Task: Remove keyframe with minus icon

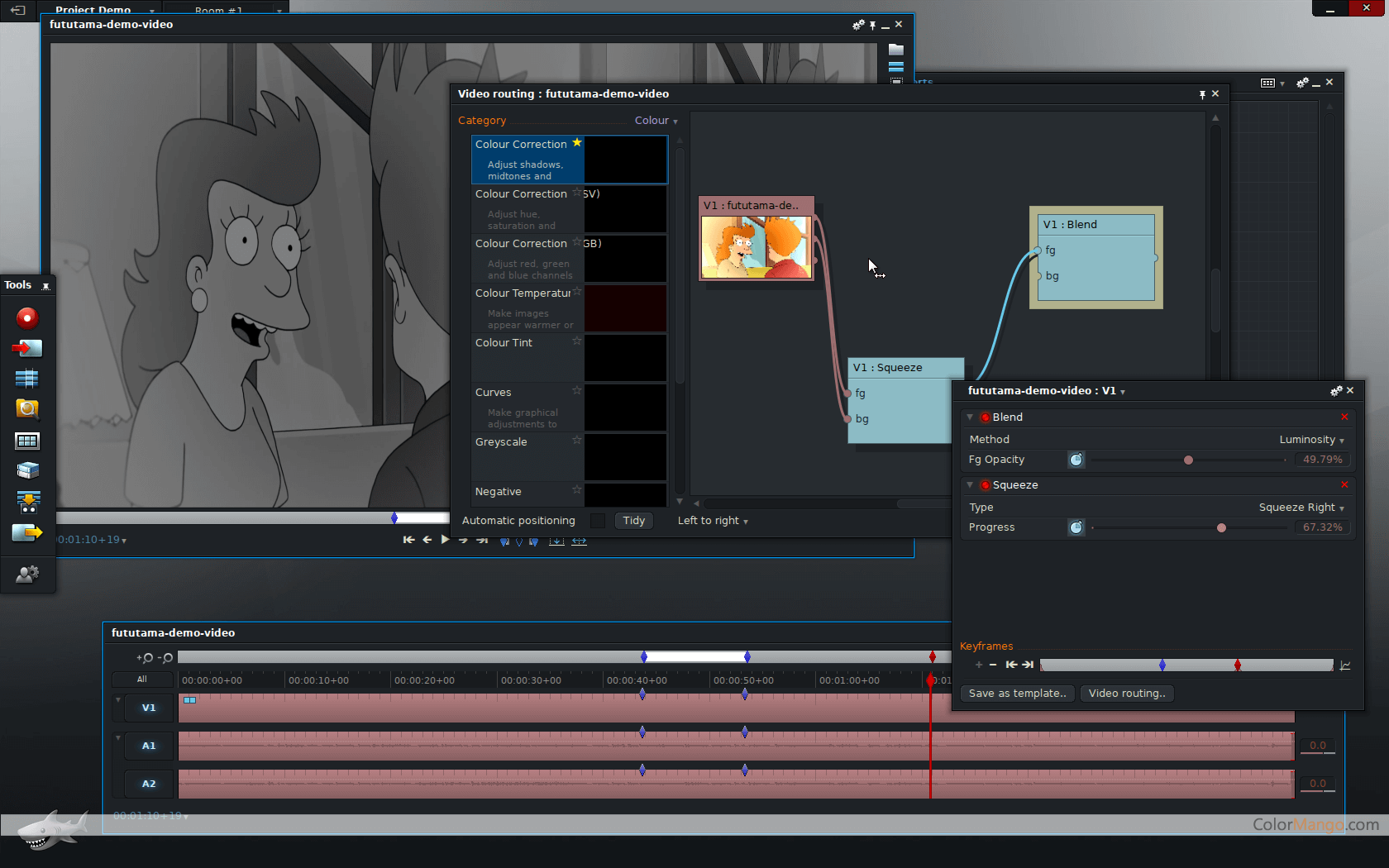Action: click(993, 665)
